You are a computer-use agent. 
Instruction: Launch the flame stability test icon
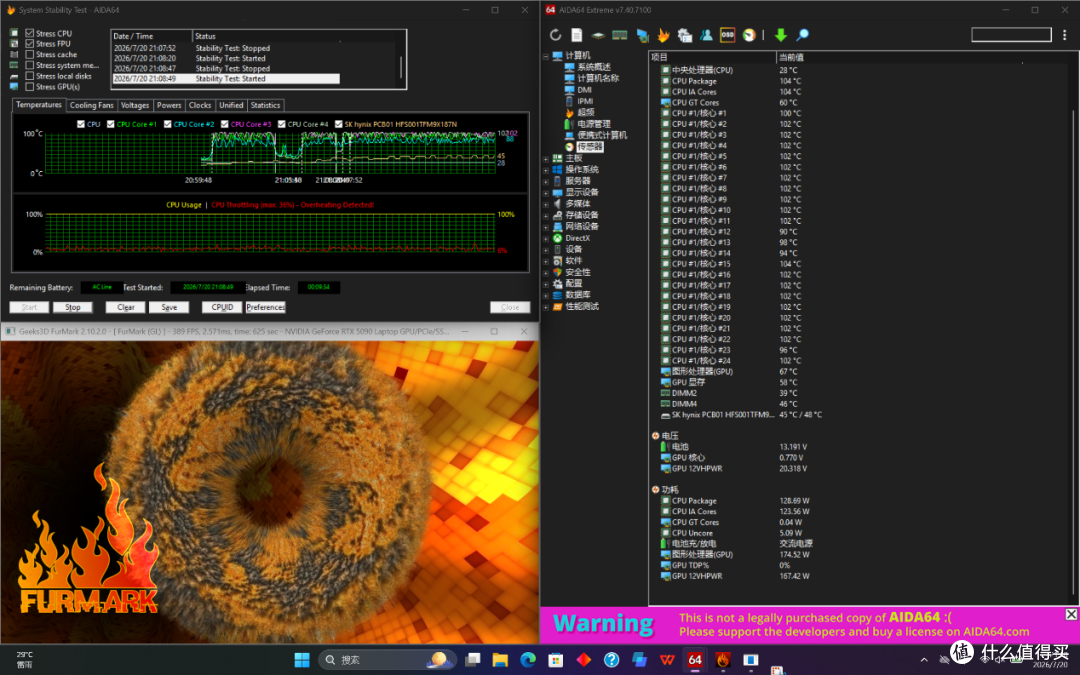pyautogui.click(x=663, y=35)
